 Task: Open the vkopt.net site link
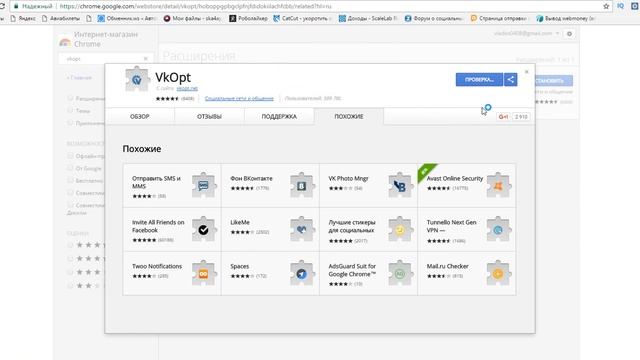187,89
